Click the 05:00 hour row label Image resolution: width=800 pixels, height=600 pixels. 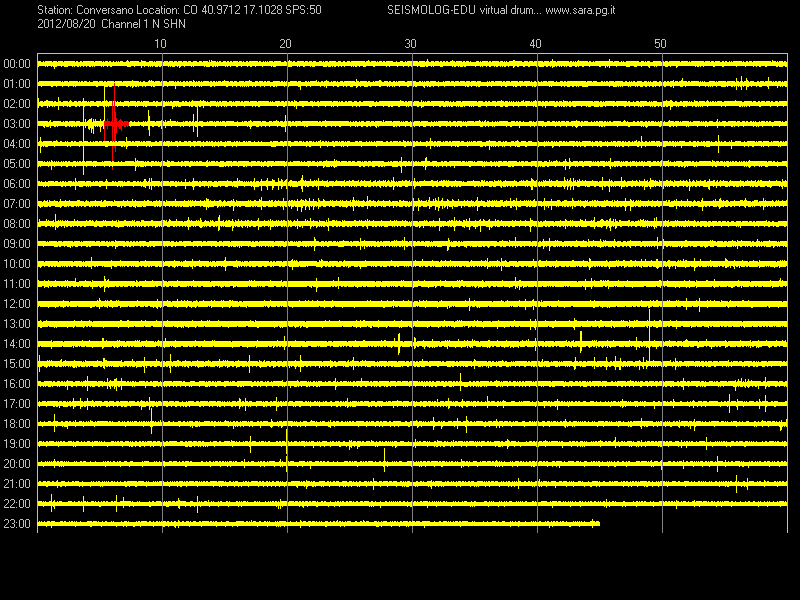coord(17,164)
